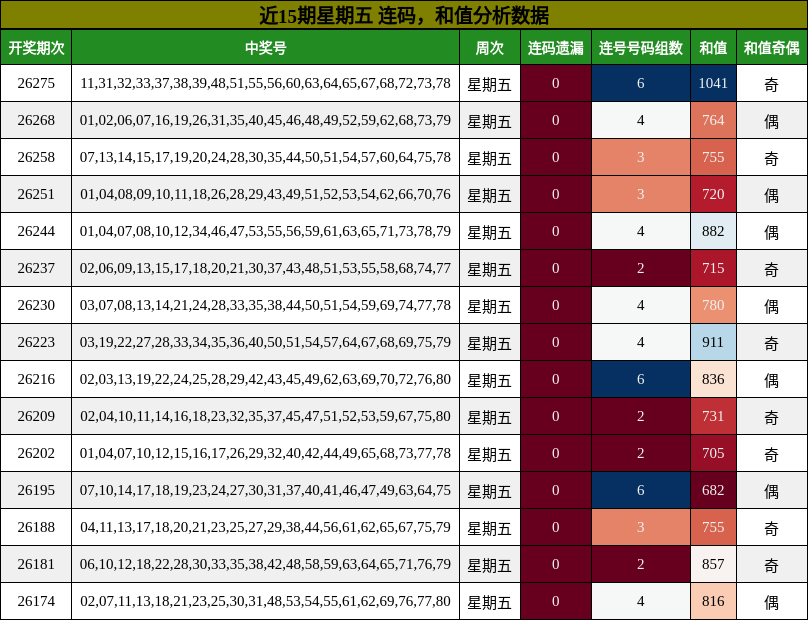This screenshot has width=808, height=620.
Task: Click sum value 682
Action: tap(713, 490)
